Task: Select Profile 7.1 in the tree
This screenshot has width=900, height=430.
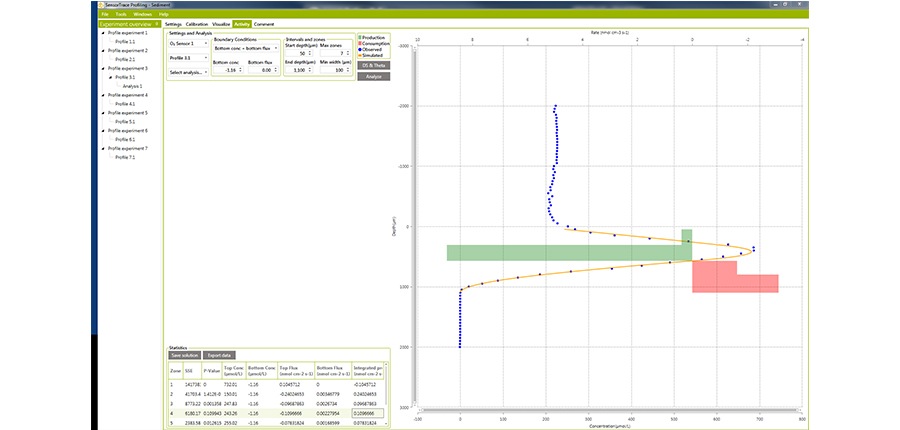Action: tap(125, 157)
